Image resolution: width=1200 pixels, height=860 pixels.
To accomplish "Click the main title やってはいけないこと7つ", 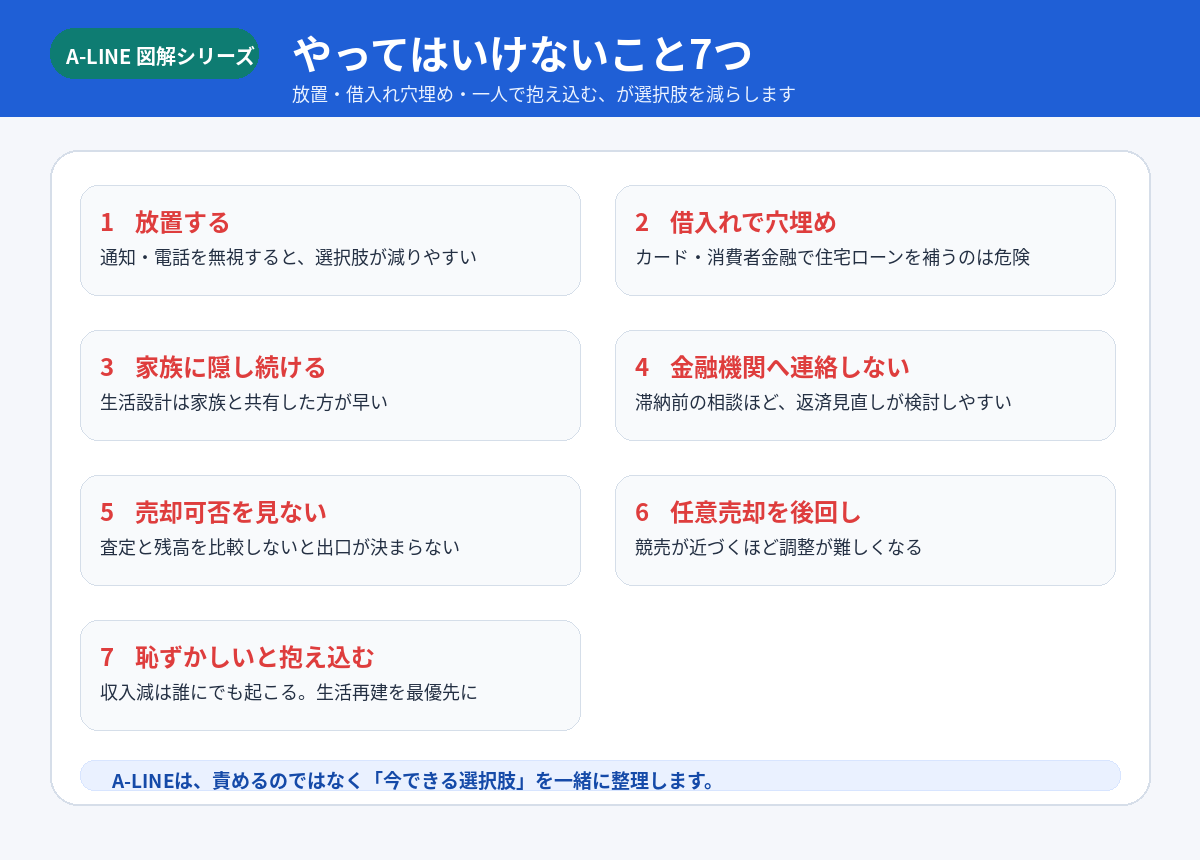I will pyautogui.click(x=522, y=52).
